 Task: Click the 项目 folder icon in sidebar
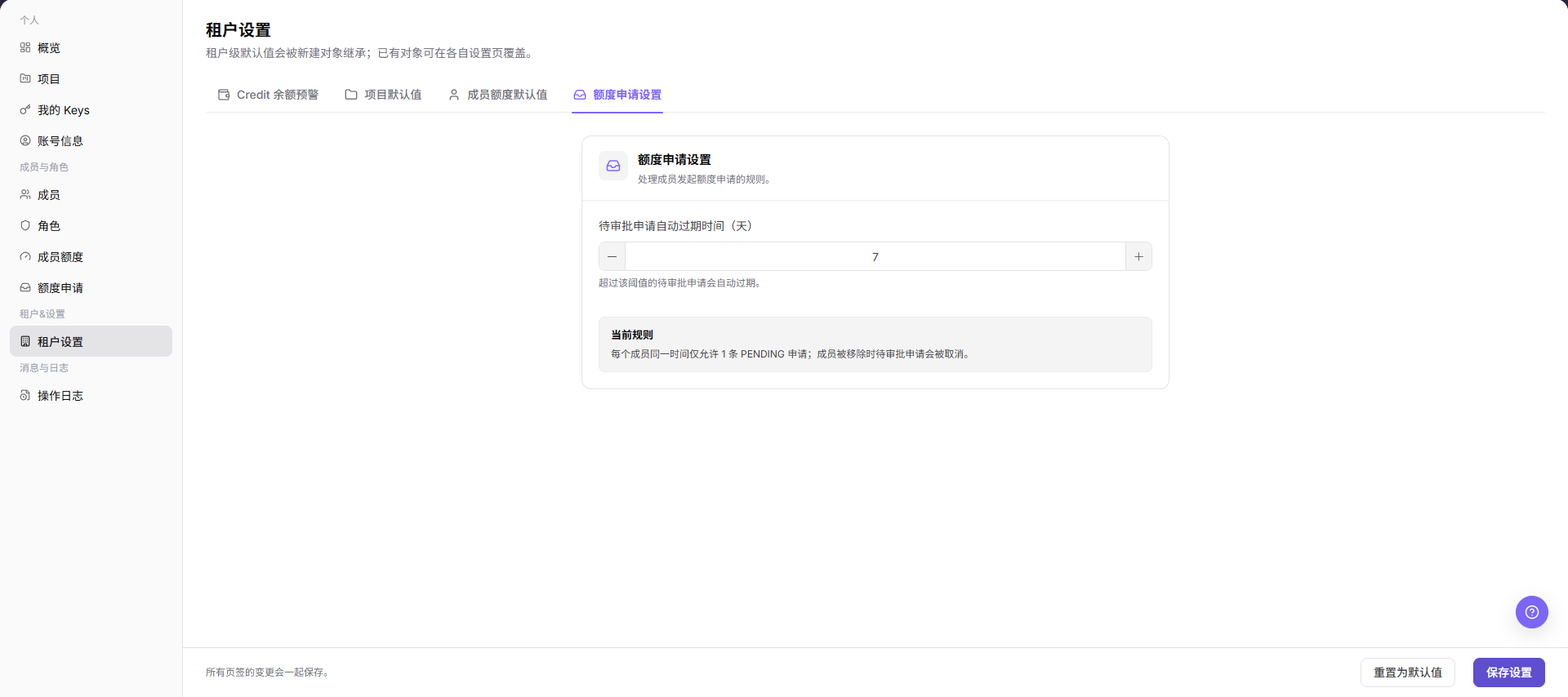(x=25, y=78)
